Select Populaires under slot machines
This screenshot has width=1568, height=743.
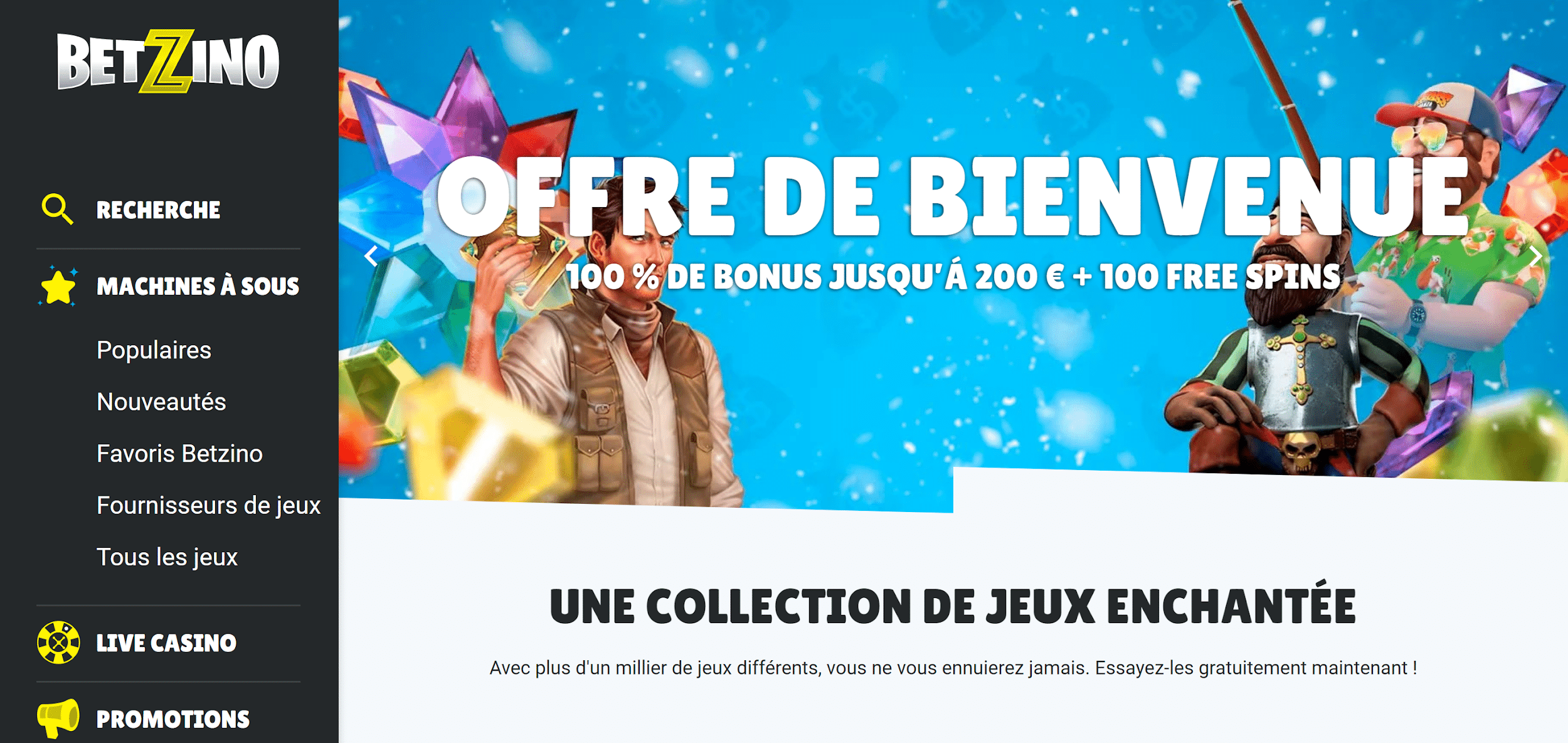[x=154, y=350]
